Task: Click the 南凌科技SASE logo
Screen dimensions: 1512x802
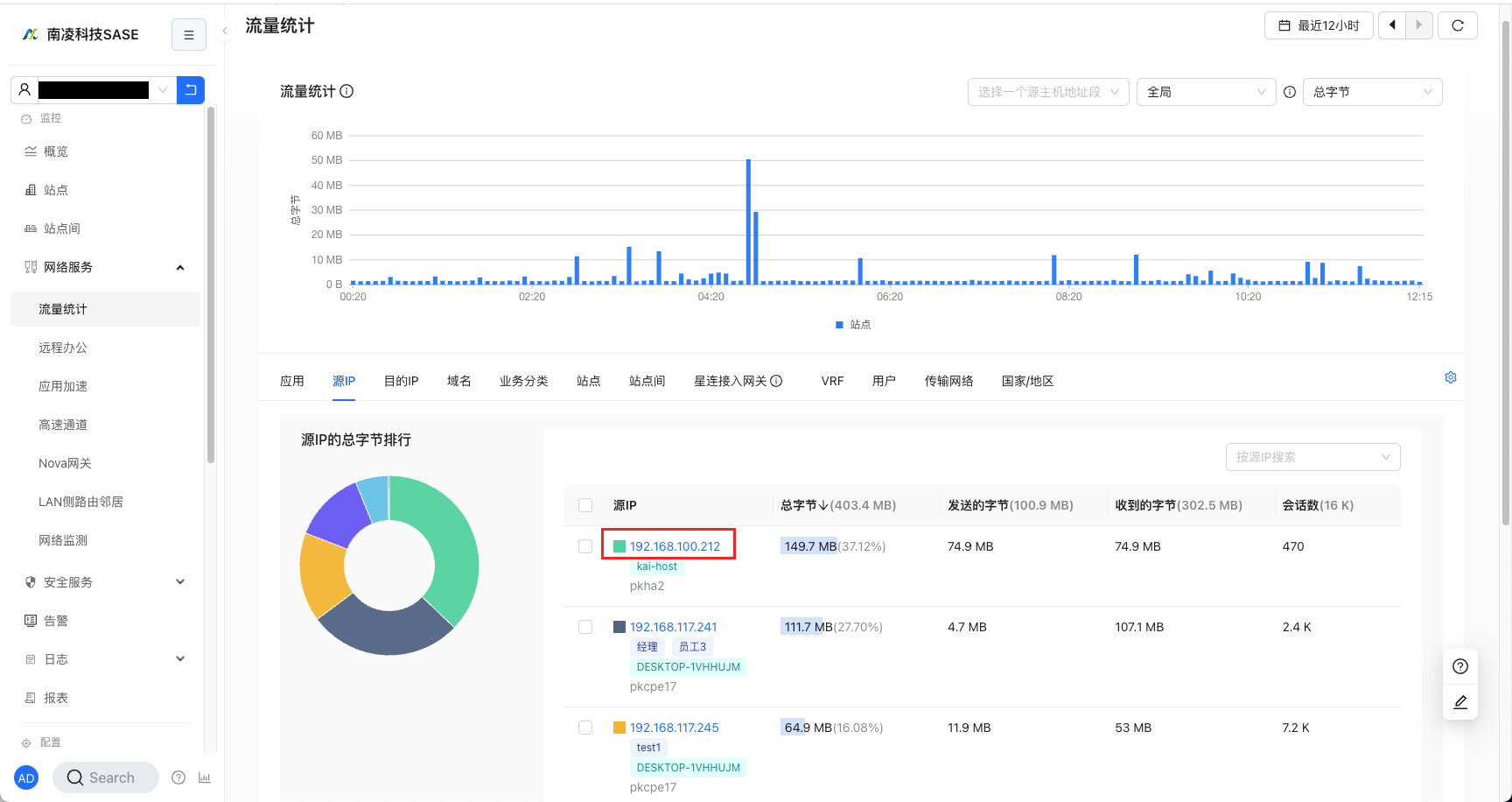Action: coord(80,34)
